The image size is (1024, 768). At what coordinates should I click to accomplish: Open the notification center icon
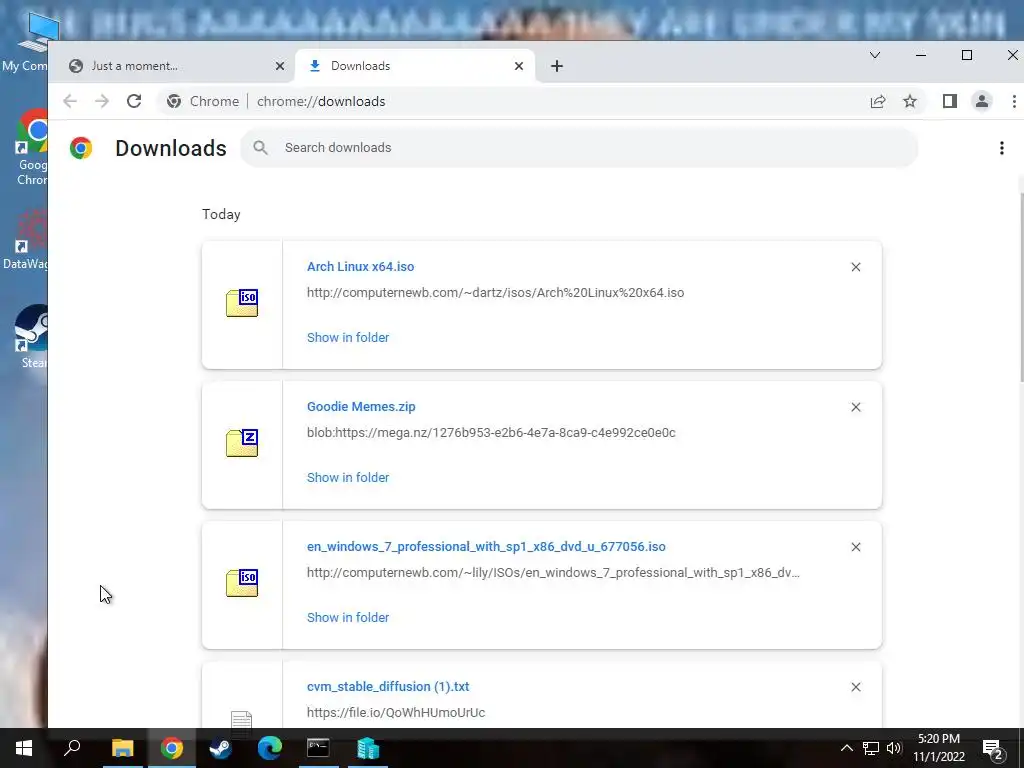click(x=993, y=748)
